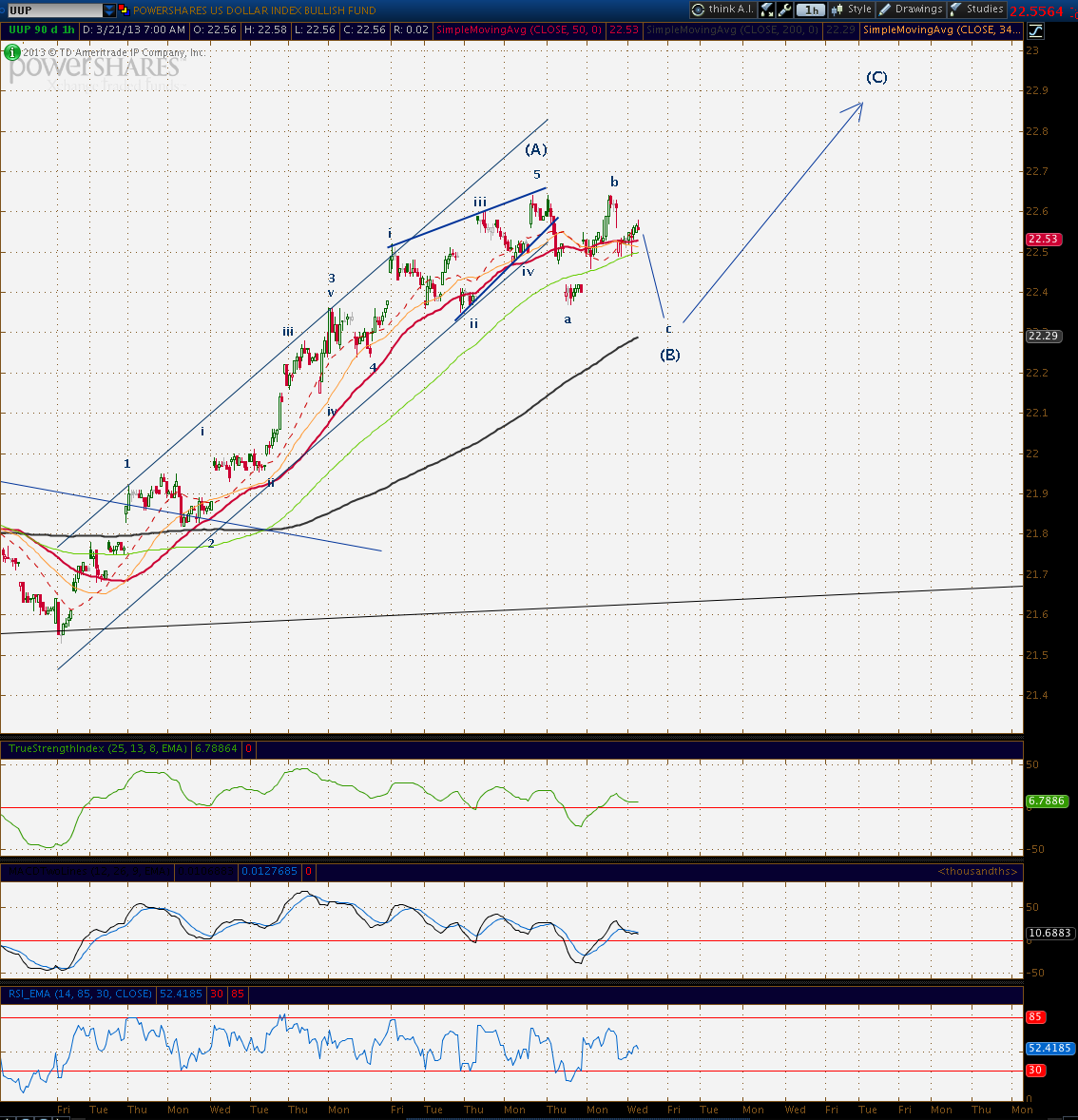Open chart settings wrench icon
This screenshot has height=1120, width=1078.
pos(784,10)
